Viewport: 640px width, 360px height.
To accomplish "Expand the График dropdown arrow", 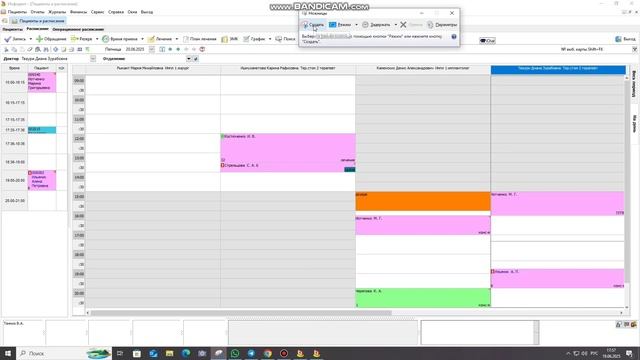I will click(270, 39).
